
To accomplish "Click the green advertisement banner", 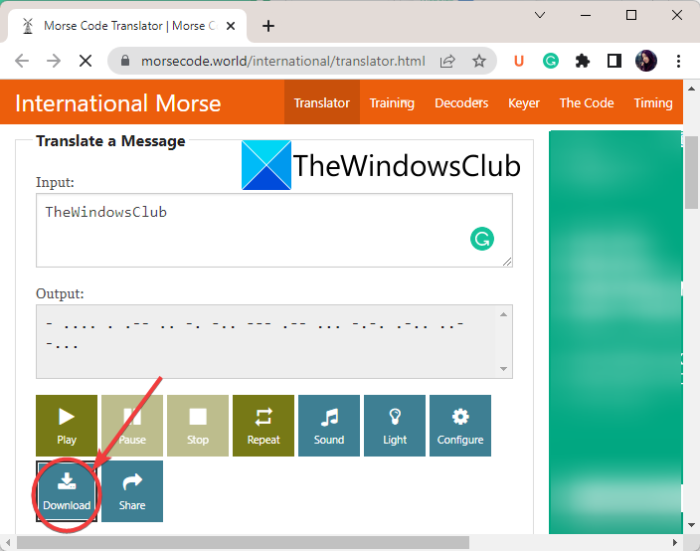I will click(x=616, y=332).
